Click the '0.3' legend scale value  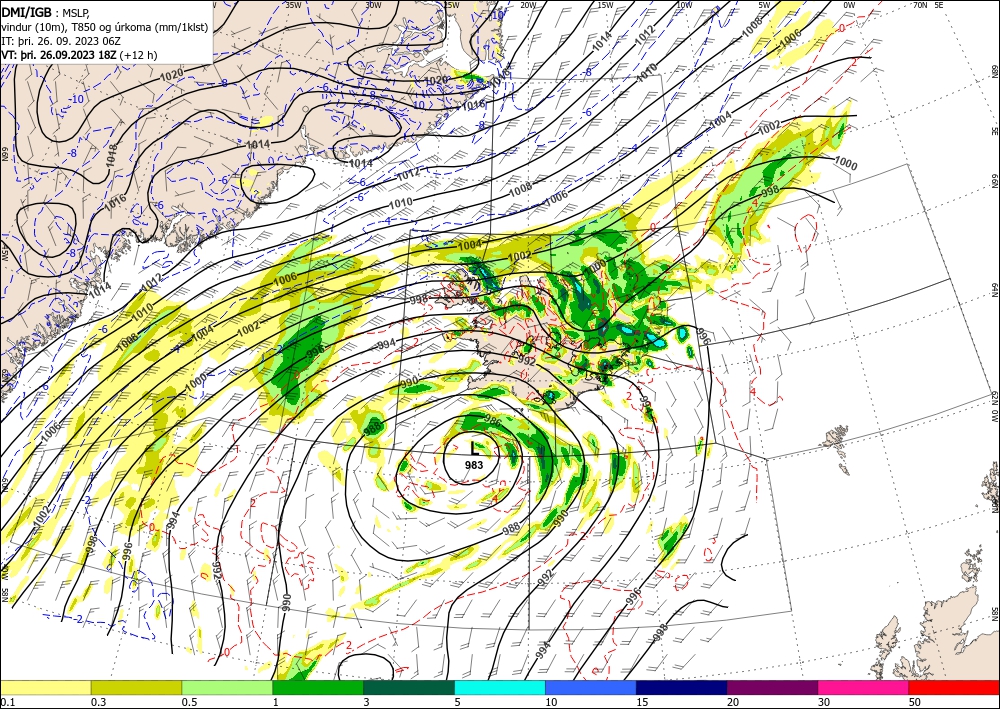[98, 702]
